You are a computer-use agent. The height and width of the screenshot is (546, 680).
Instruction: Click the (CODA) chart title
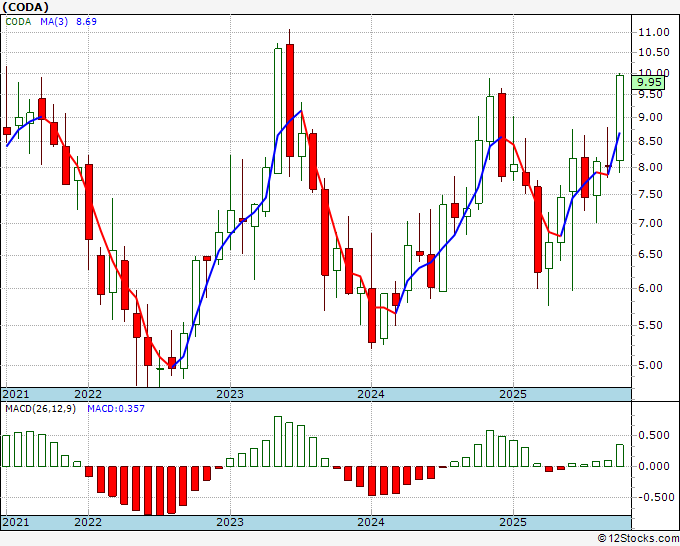(x=26, y=7)
